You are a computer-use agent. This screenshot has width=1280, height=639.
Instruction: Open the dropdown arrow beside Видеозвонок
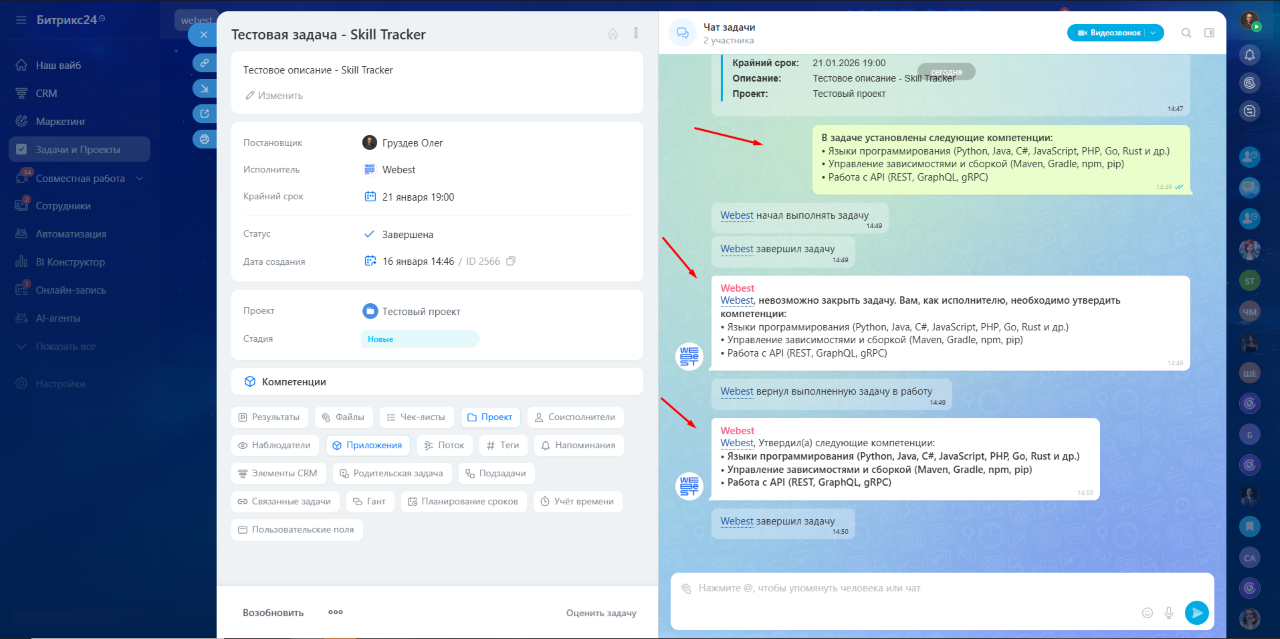click(1154, 33)
